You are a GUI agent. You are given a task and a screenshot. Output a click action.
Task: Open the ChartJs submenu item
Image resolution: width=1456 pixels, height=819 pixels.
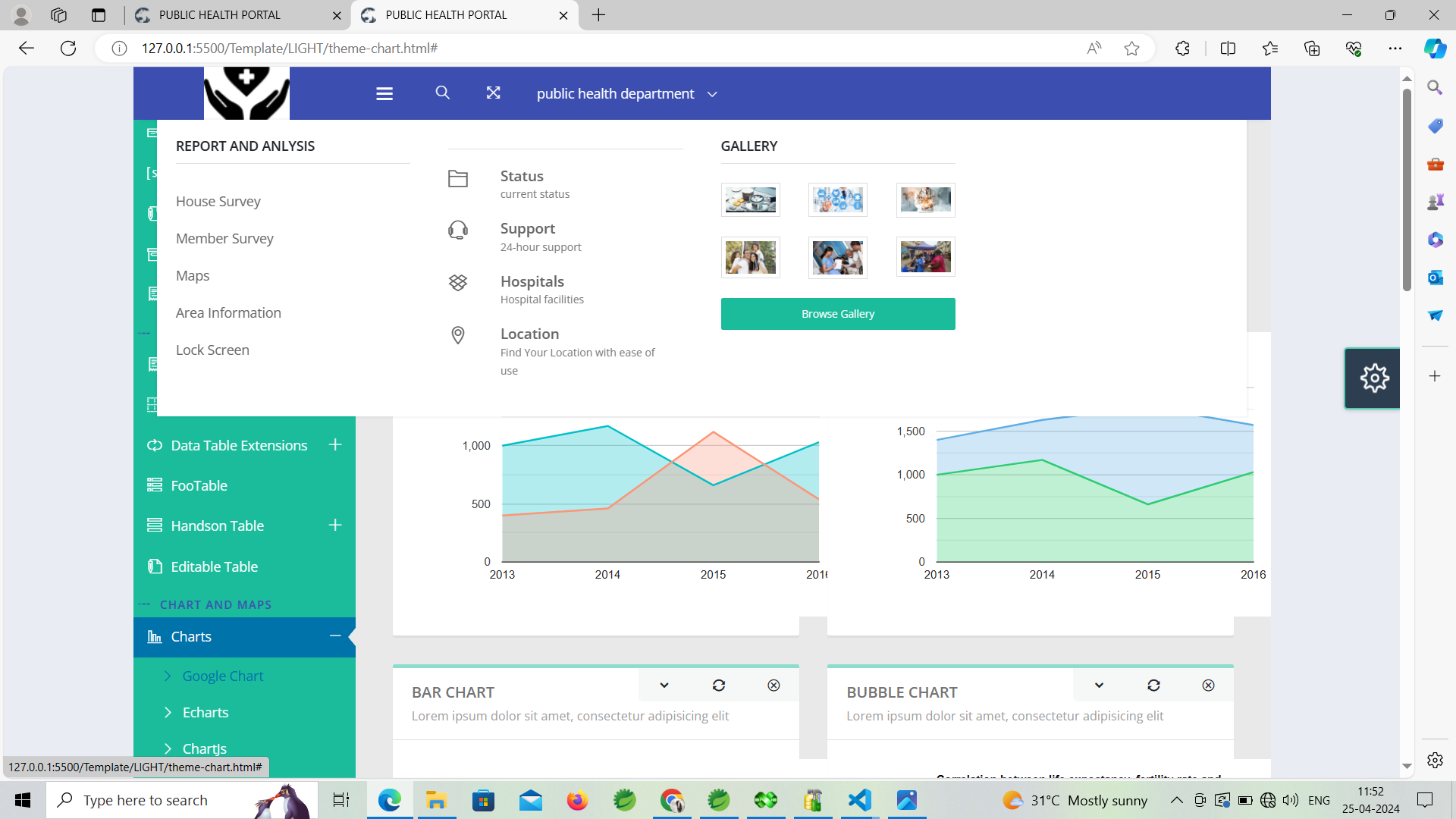click(204, 748)
